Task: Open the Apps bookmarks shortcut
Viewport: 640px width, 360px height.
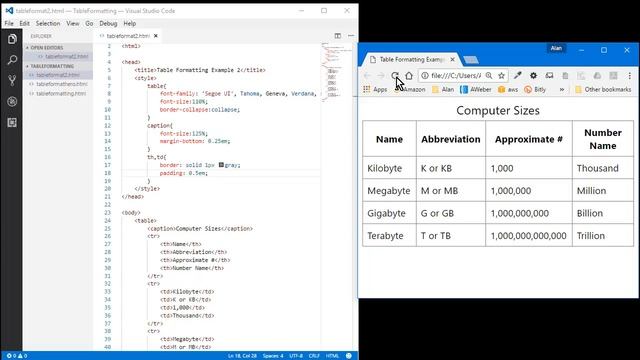Action: (375, 89)
